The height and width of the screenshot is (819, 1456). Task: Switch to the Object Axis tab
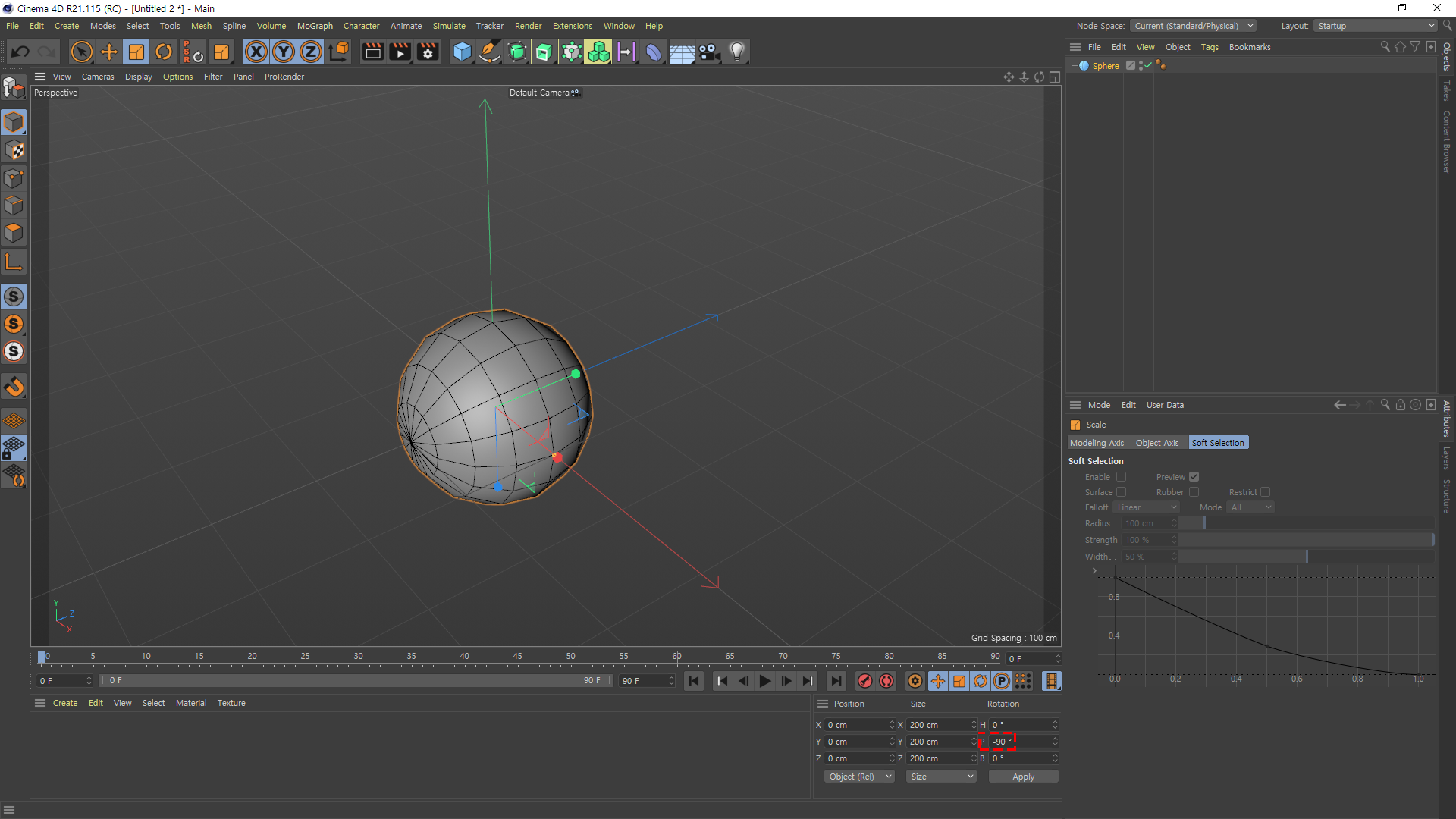click(1156, 443)
